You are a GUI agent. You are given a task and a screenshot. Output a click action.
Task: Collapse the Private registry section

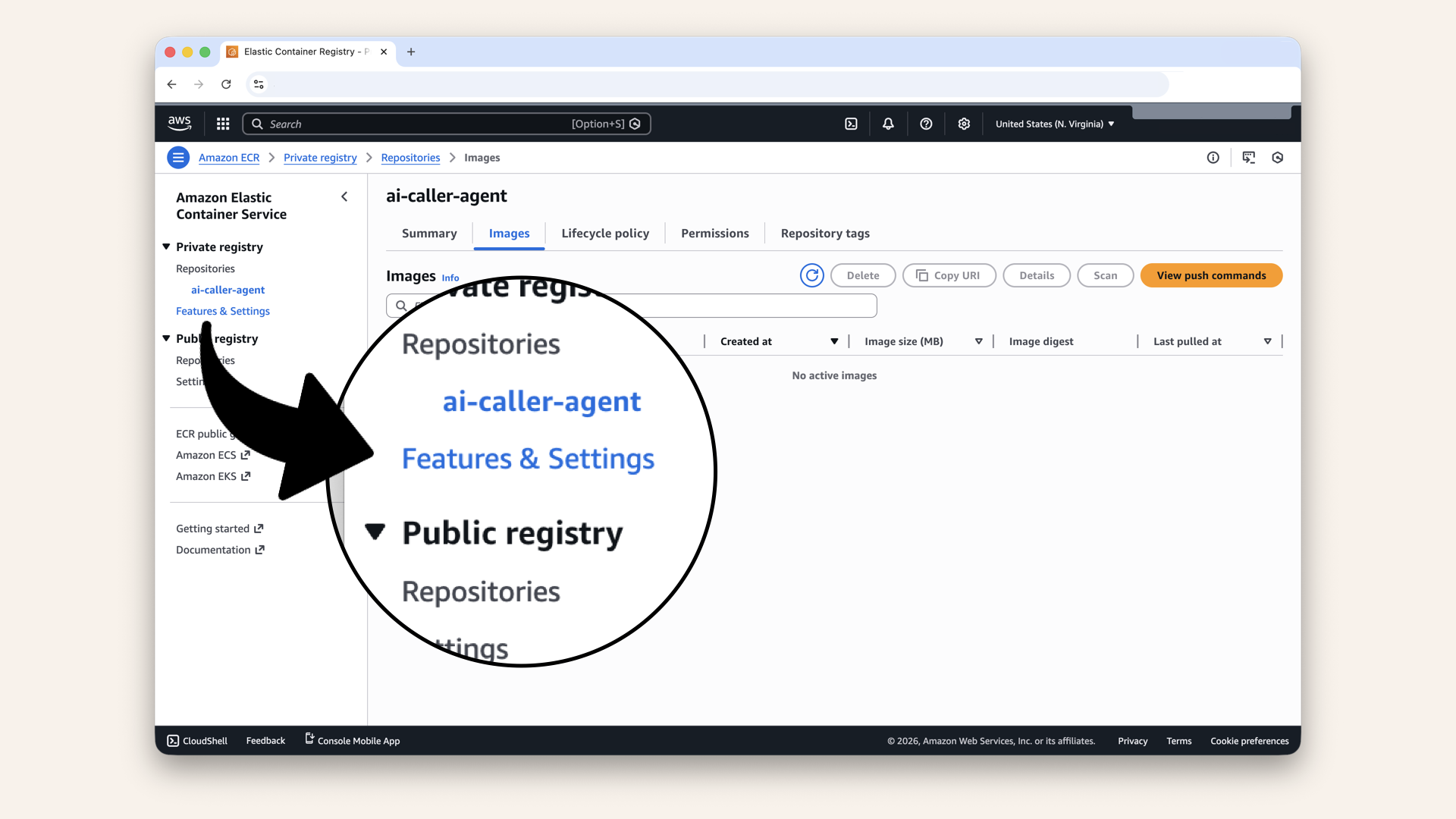coord(166,246)
